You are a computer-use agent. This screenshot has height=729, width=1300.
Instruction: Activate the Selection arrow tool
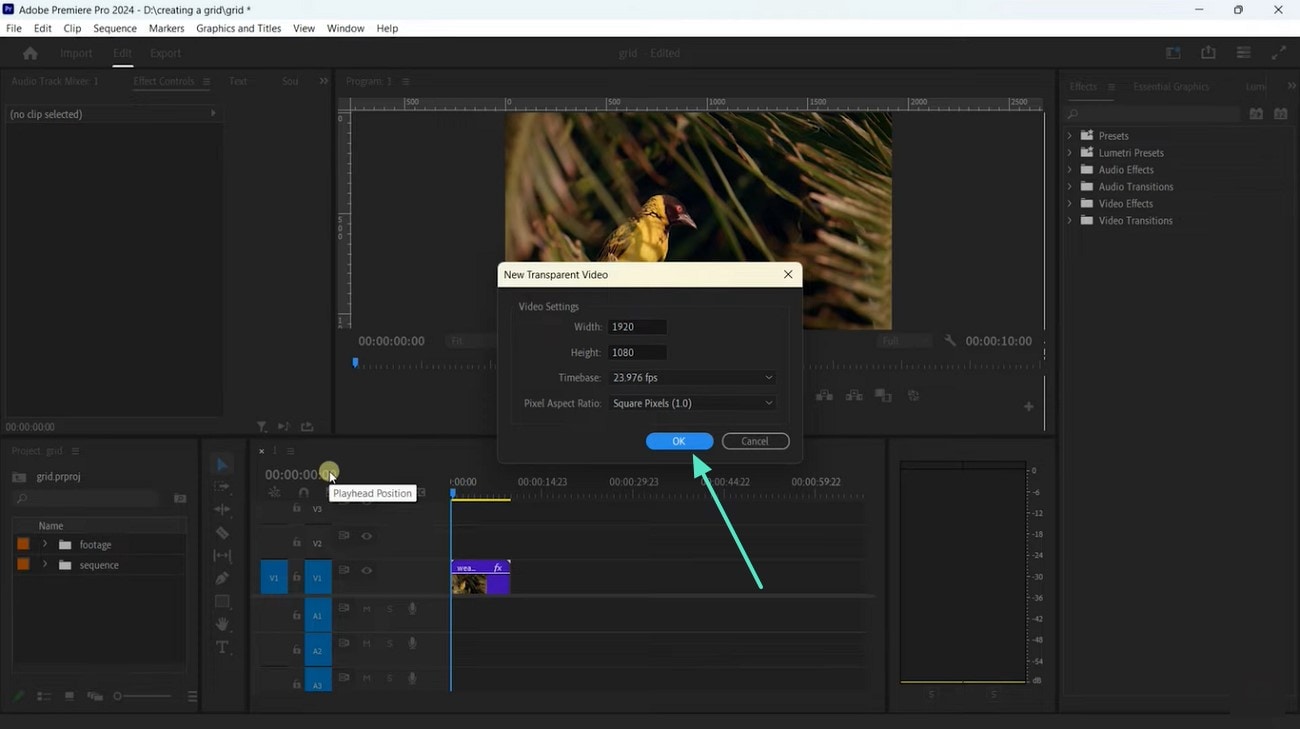[222, 465]
